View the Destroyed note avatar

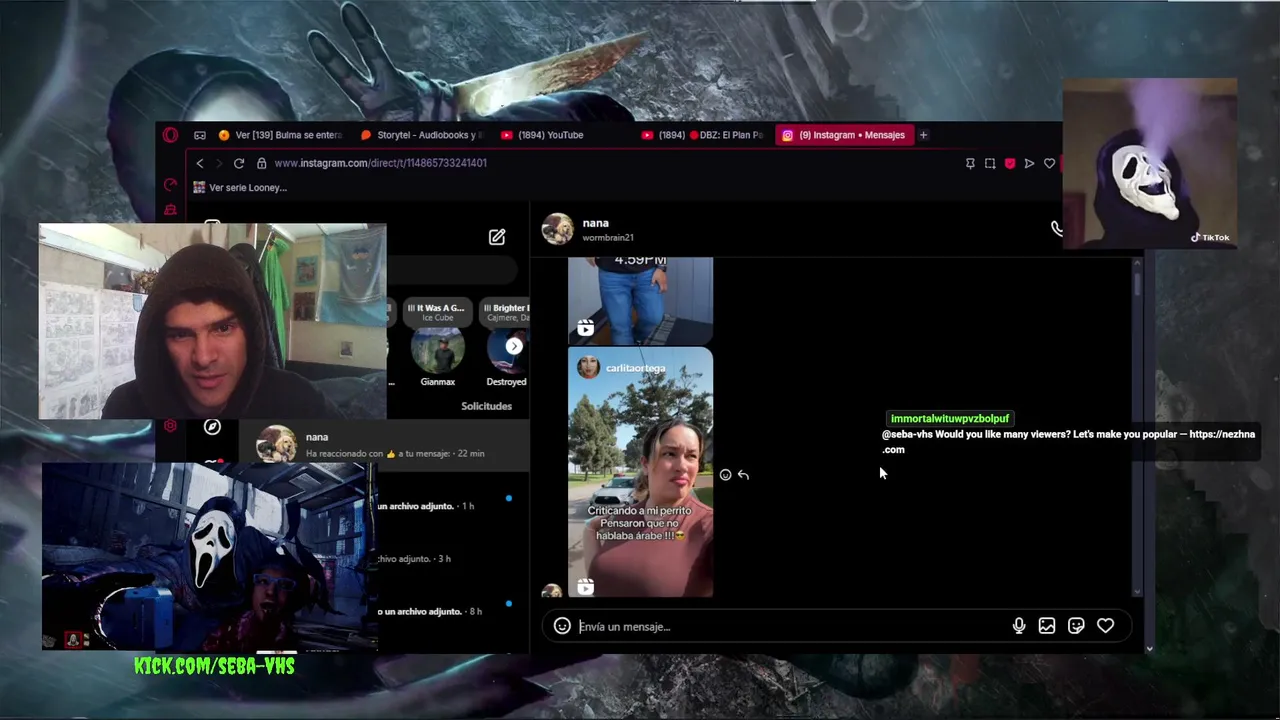508,351
